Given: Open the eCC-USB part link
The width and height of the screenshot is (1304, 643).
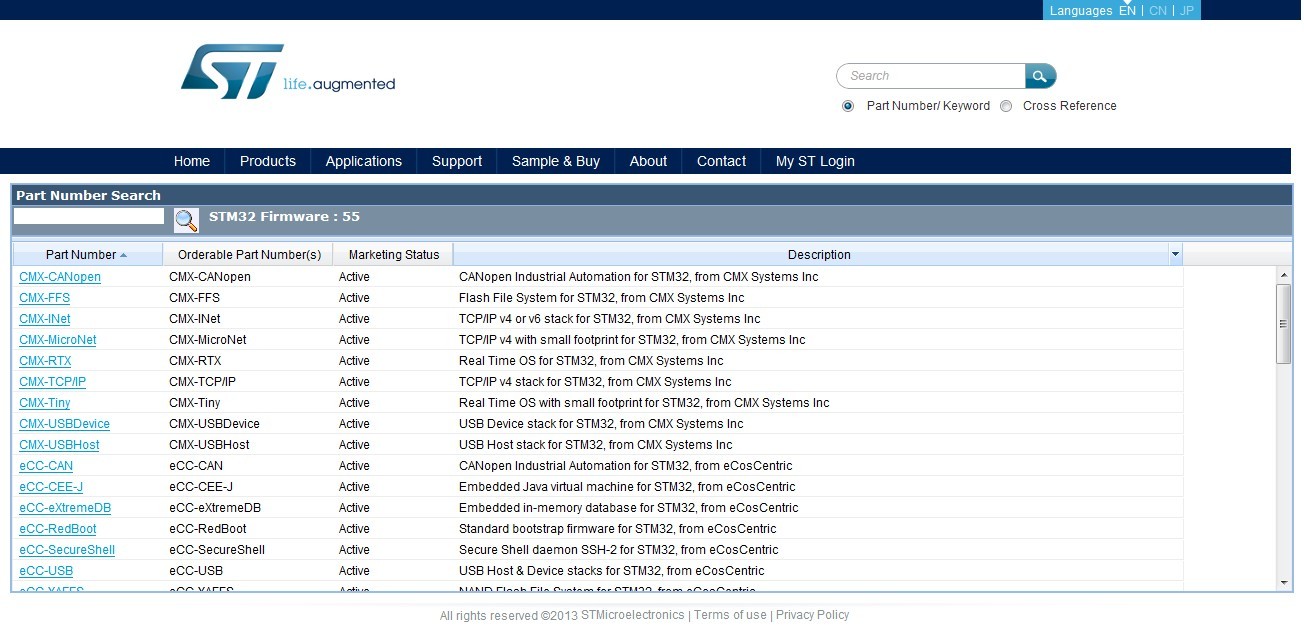Looking at the screenshot, I should click(46, 571).
